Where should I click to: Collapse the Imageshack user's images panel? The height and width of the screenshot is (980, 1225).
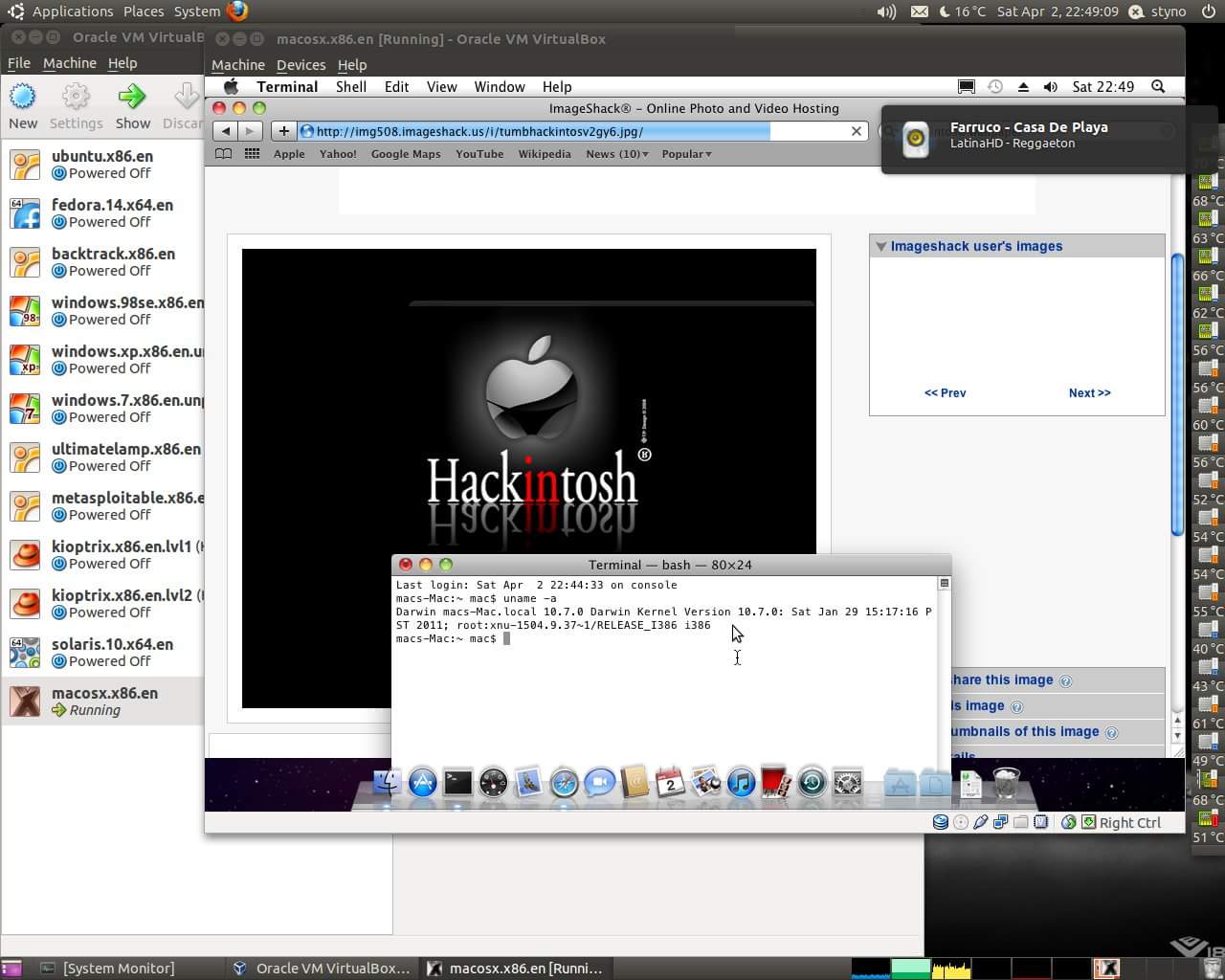pyautogui.click(x=880, y=246)
